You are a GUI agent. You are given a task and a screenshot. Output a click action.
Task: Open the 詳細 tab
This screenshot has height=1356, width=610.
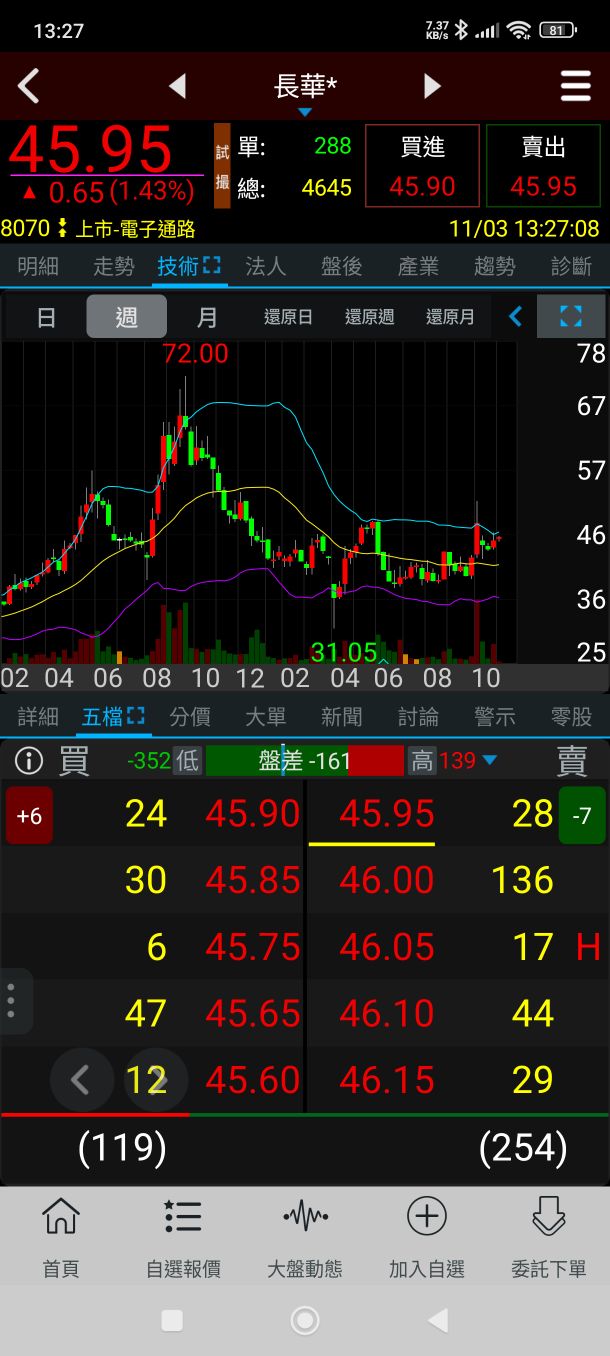[38, 717]
